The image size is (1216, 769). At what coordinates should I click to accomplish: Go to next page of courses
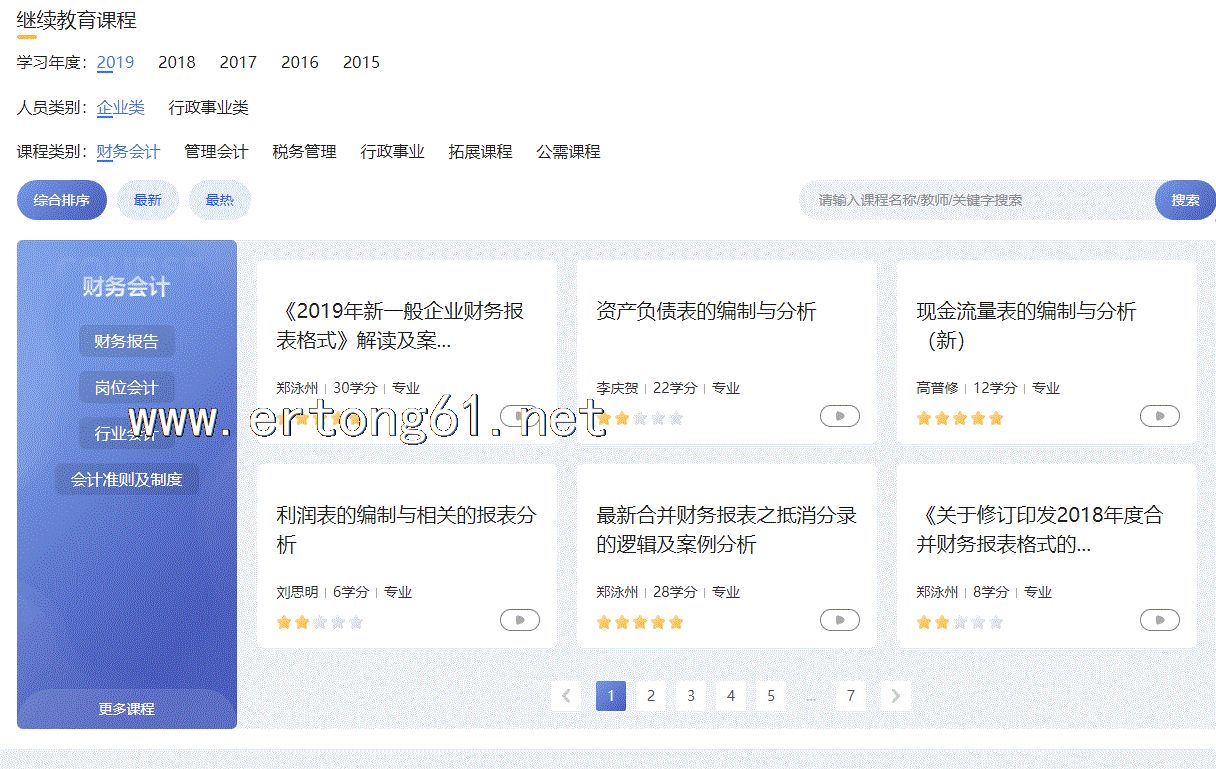(895, 696)
